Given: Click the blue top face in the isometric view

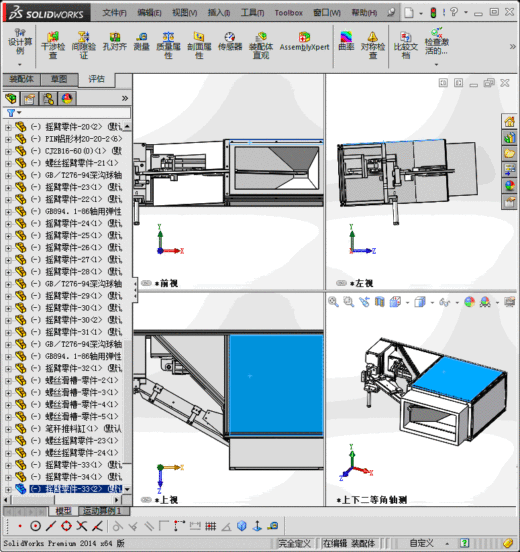Looking at the screenshot, I should [x=459, y=380].
